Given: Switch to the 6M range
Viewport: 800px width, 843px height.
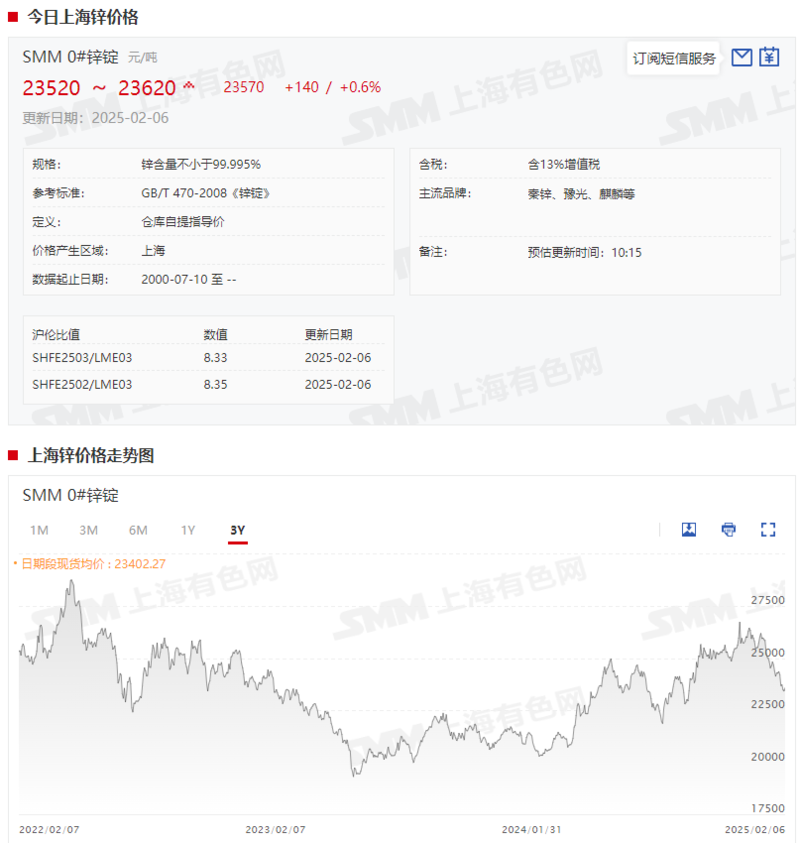Looking at the screenshot, I should click(138, 531).
